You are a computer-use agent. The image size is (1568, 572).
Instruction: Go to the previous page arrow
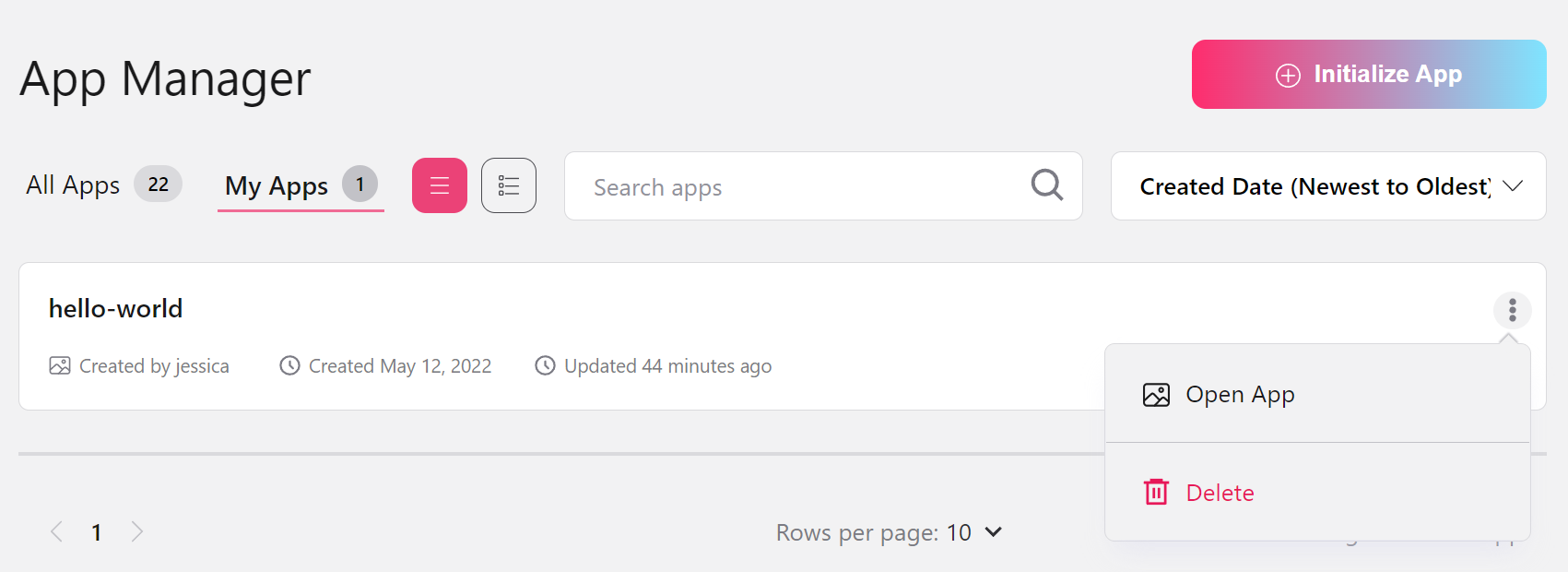[57, 531]
